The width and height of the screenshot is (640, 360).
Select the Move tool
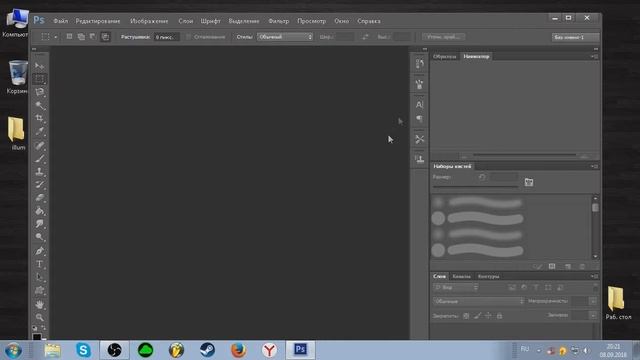[40, 66]
